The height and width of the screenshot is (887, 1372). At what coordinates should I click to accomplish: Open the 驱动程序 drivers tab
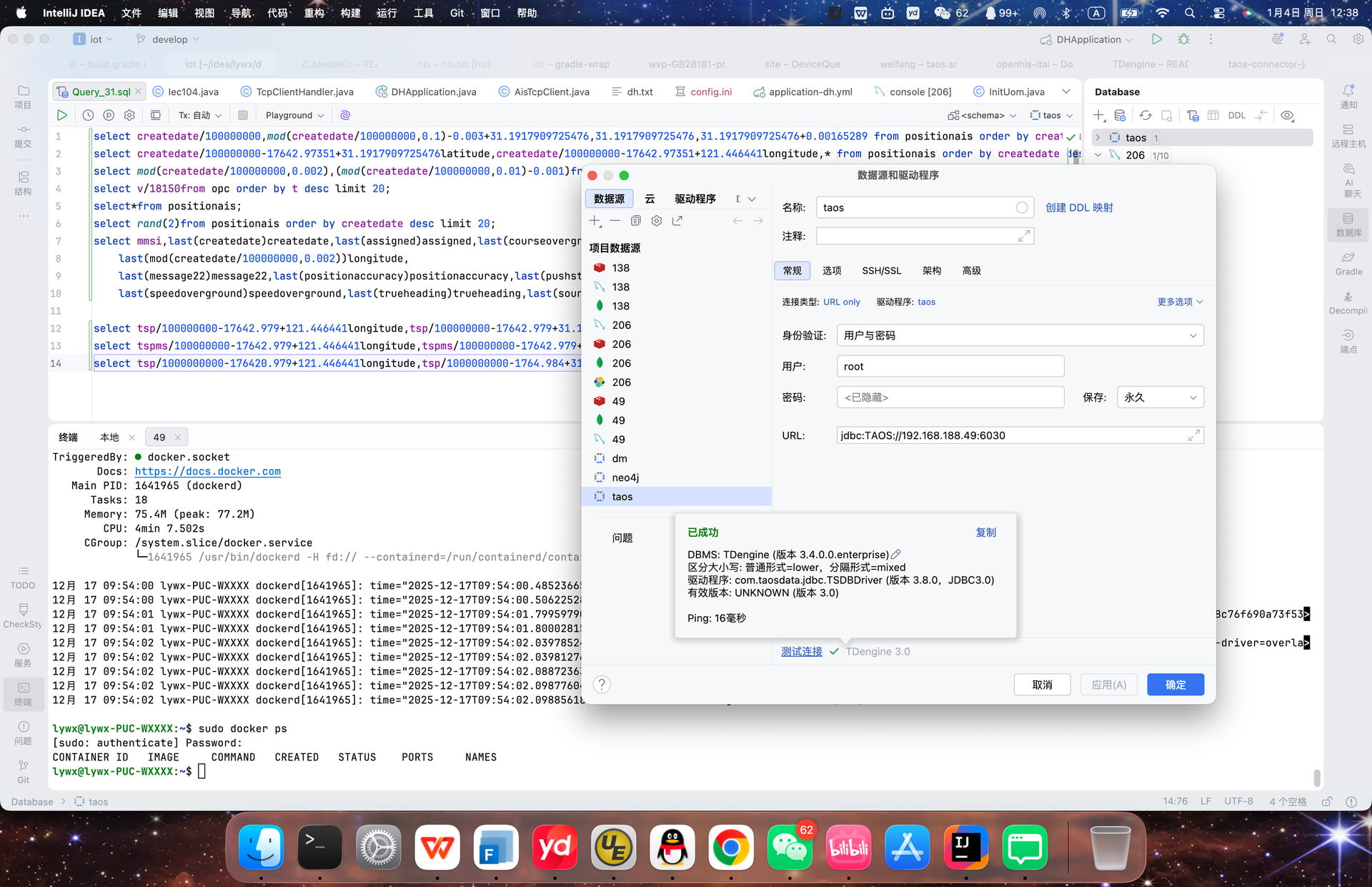pos(695,199)
